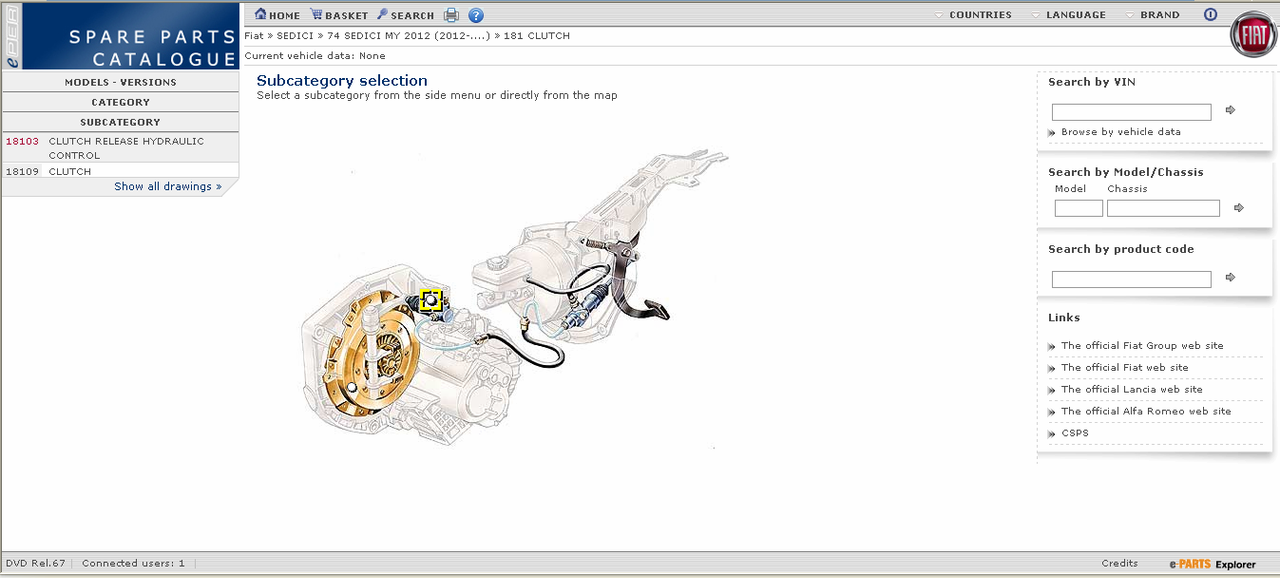Open the BASKET
This screenshot has height=578, width=1280.
pos(339,15)
